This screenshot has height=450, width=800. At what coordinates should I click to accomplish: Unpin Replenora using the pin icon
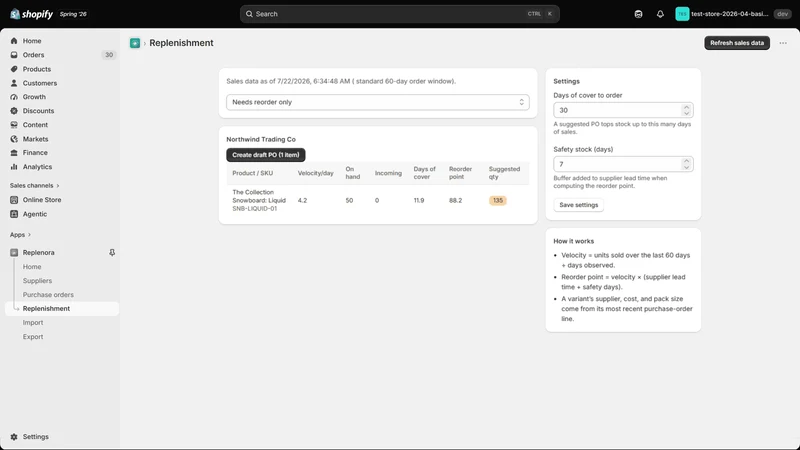pos(112,252)
